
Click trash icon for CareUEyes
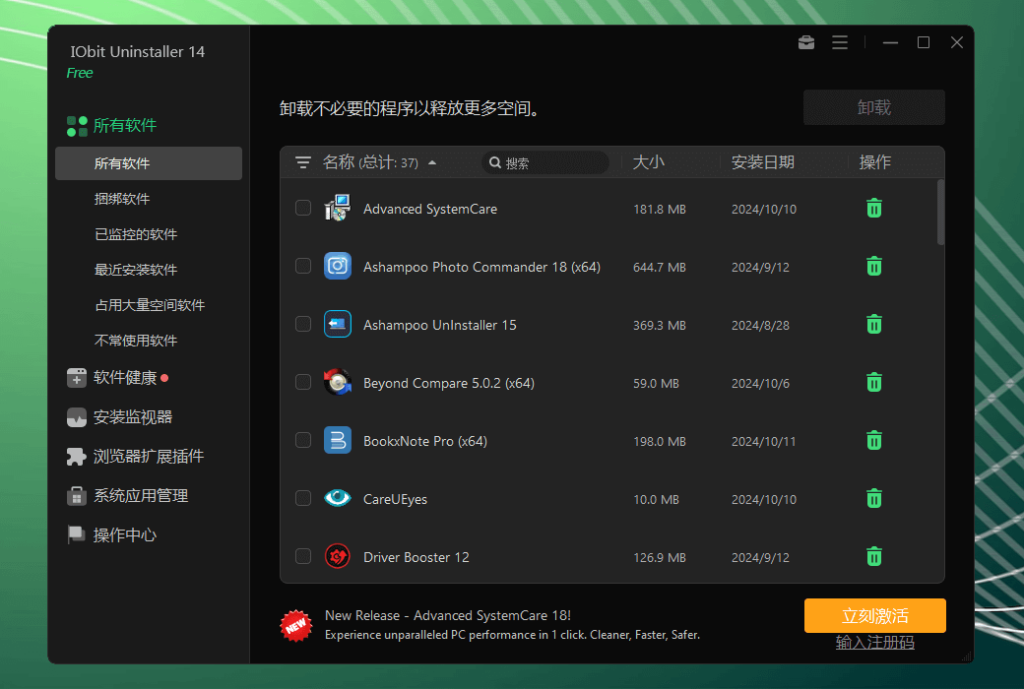[874, 498]
